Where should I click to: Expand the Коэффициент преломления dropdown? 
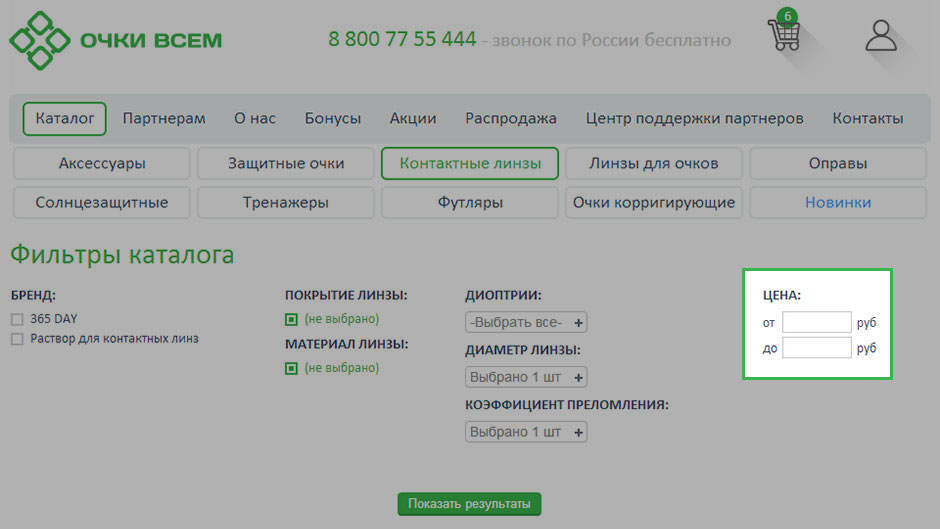pyautogui.click(x=526, y=432)
